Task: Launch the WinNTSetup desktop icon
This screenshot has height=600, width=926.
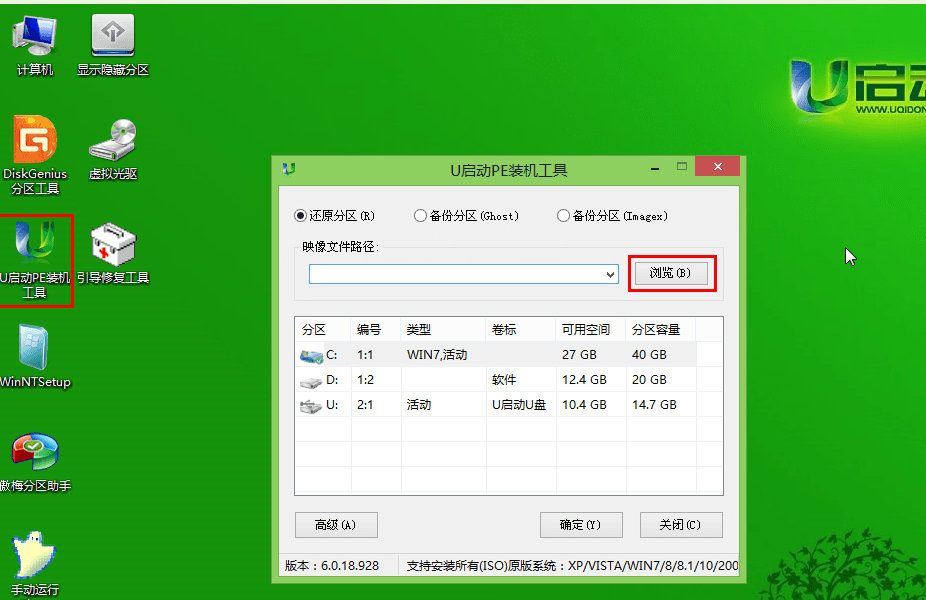Action: (34, 350)
